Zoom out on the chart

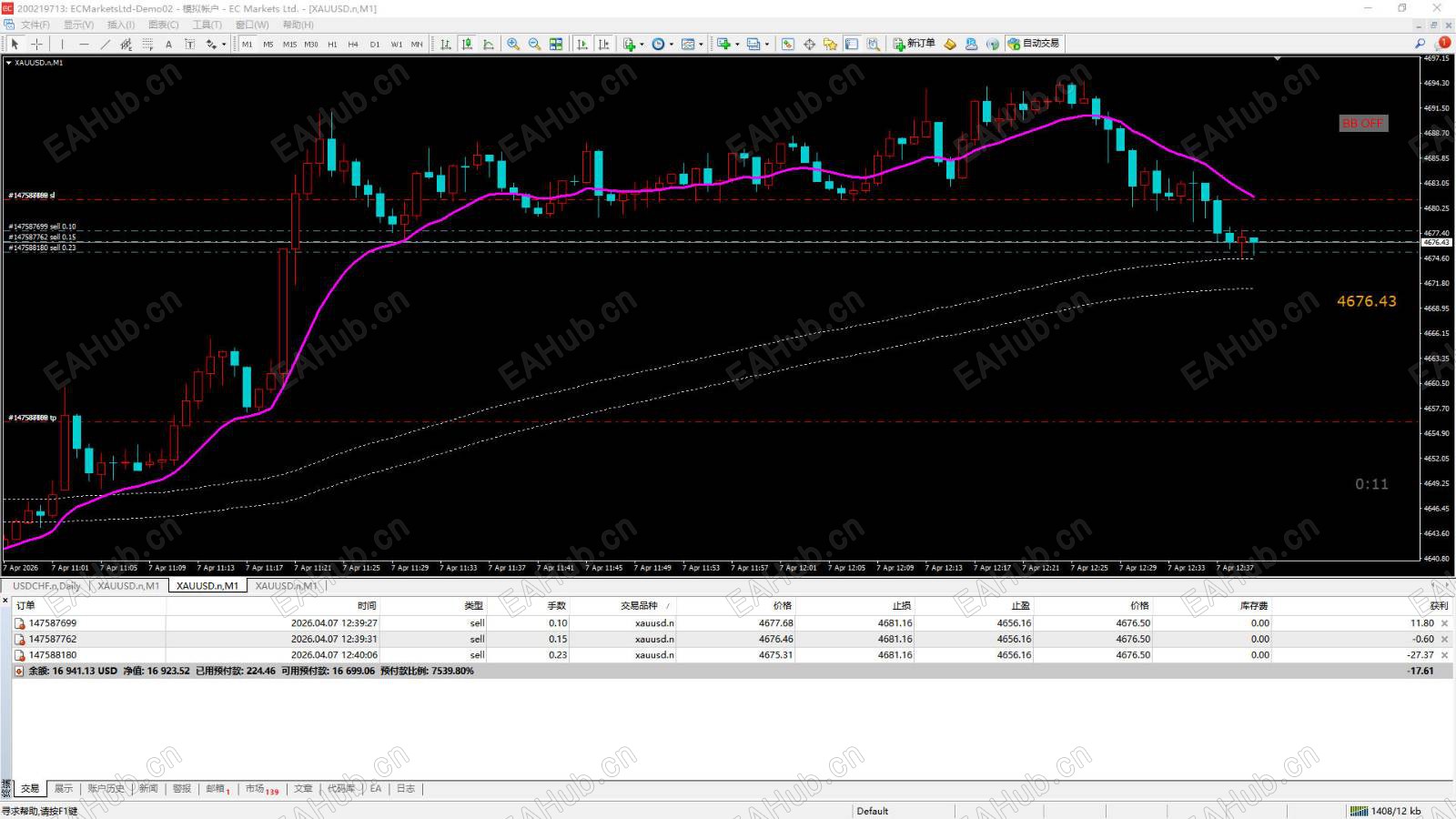(534, 44)
